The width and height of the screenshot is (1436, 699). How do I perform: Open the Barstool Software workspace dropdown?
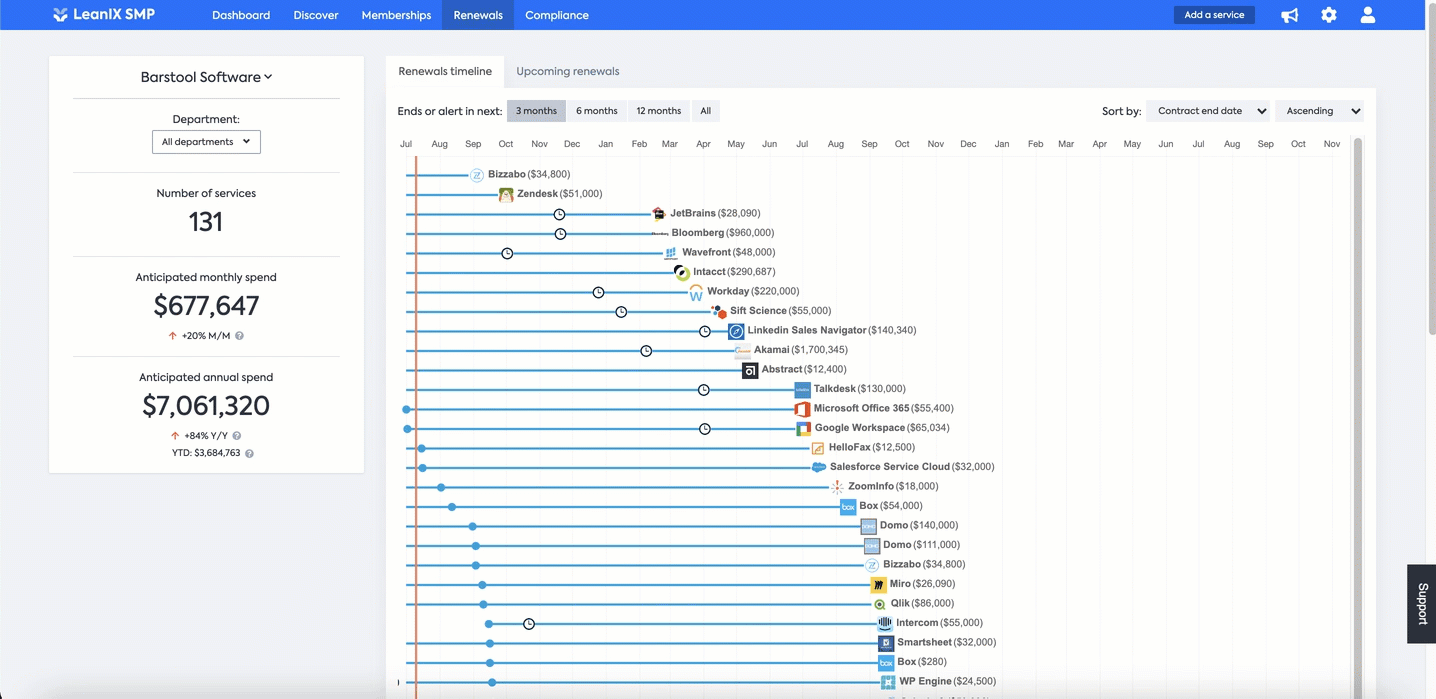point(206,77)
